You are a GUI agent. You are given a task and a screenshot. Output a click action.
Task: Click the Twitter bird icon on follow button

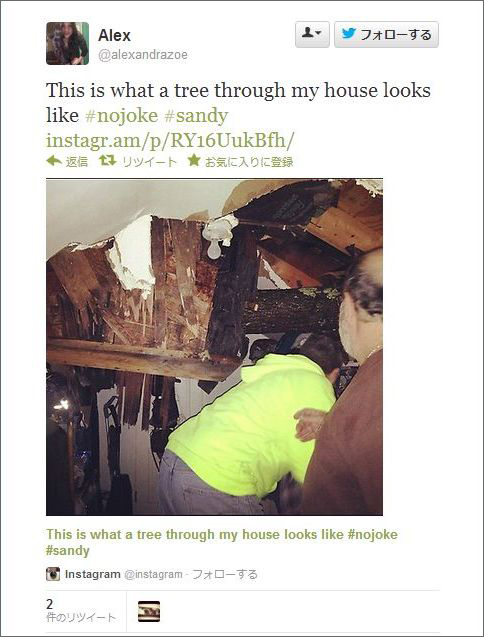349,33
